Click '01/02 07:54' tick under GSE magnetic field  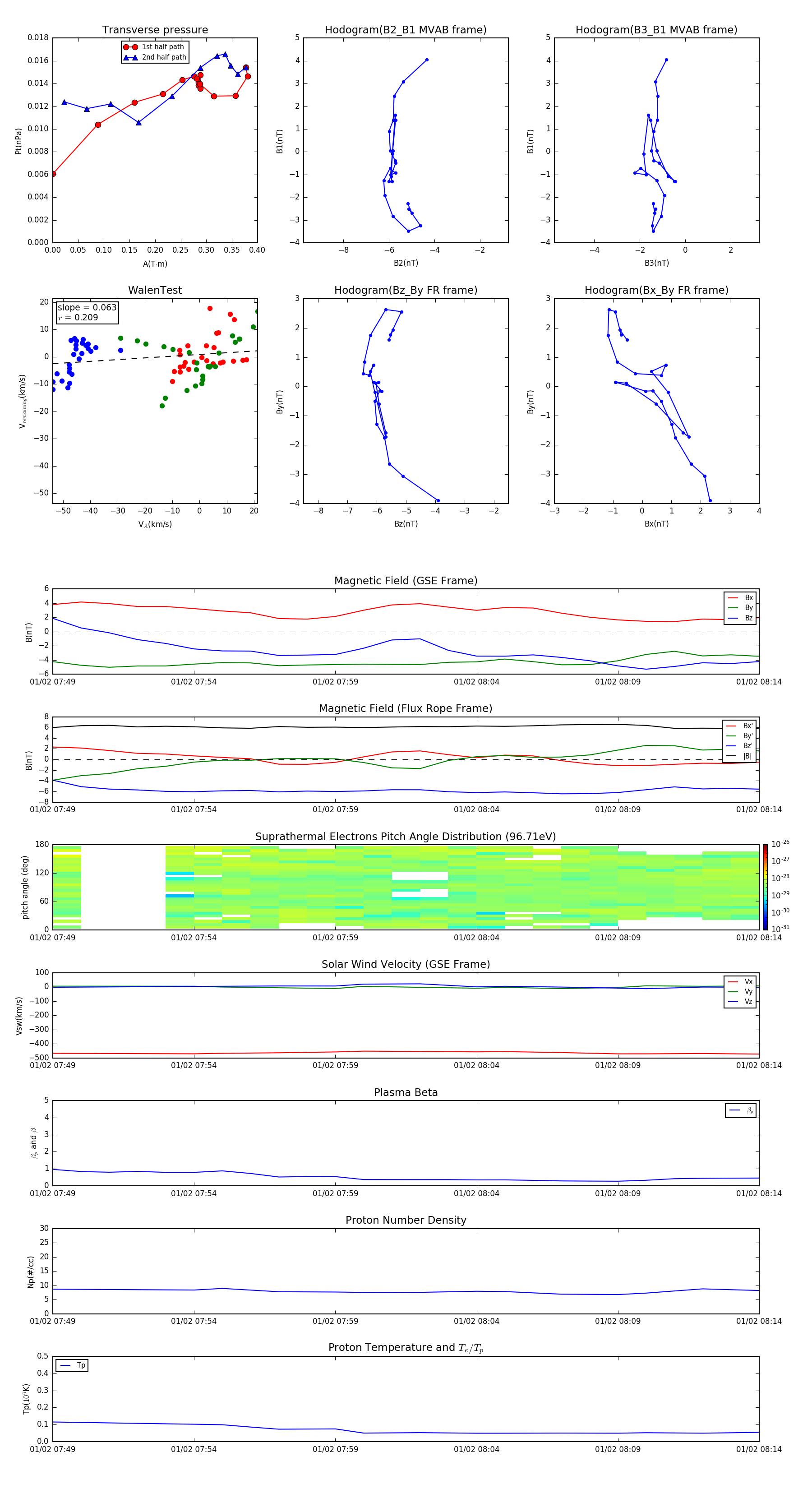pyautogui.click(x=194, y=682)
